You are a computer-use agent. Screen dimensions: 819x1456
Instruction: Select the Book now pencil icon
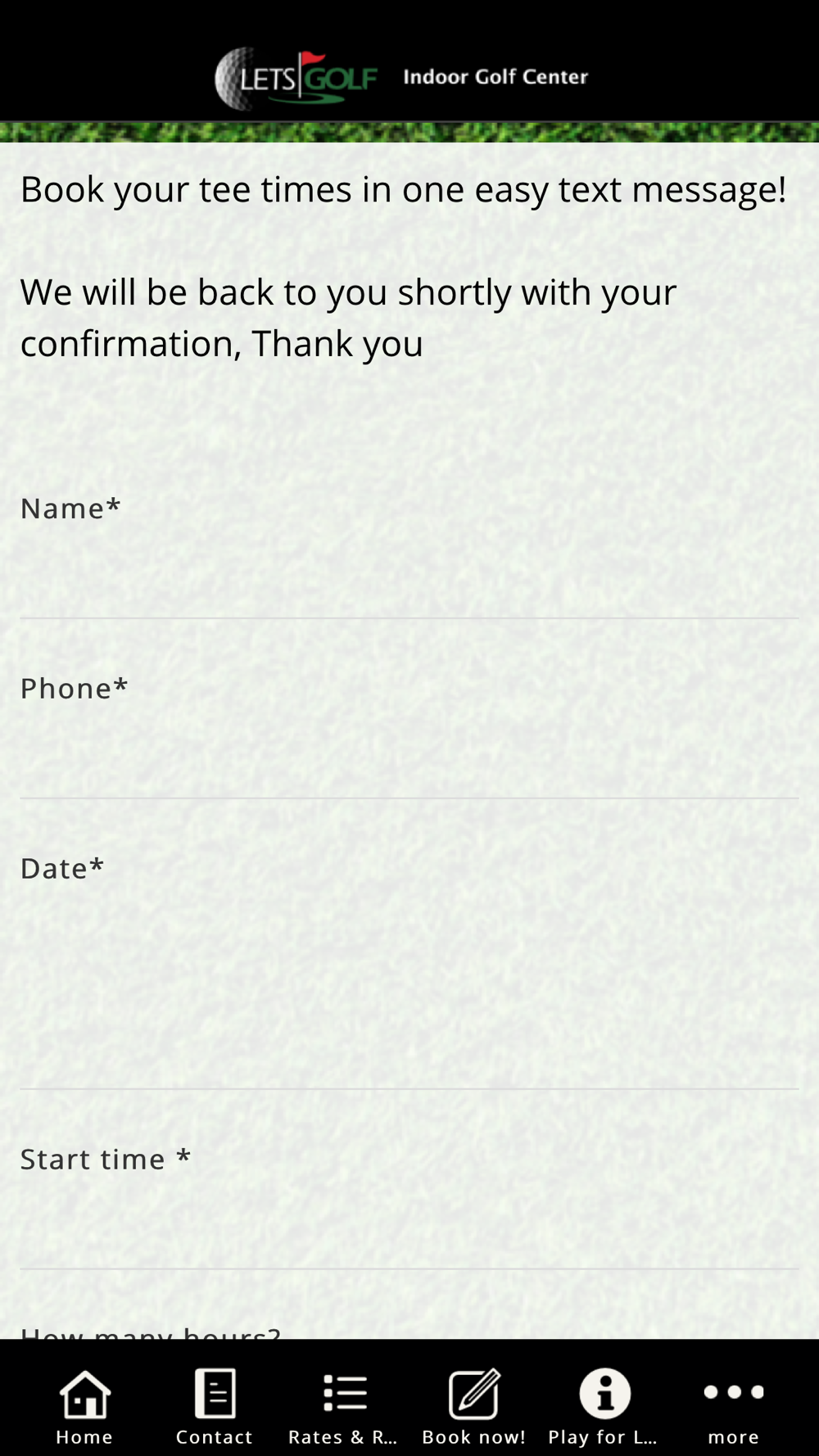474,1393
